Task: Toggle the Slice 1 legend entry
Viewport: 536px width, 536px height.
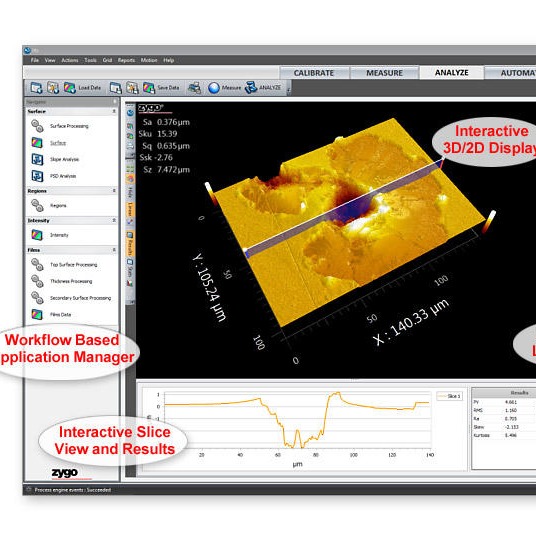Action: pos(449,396)
